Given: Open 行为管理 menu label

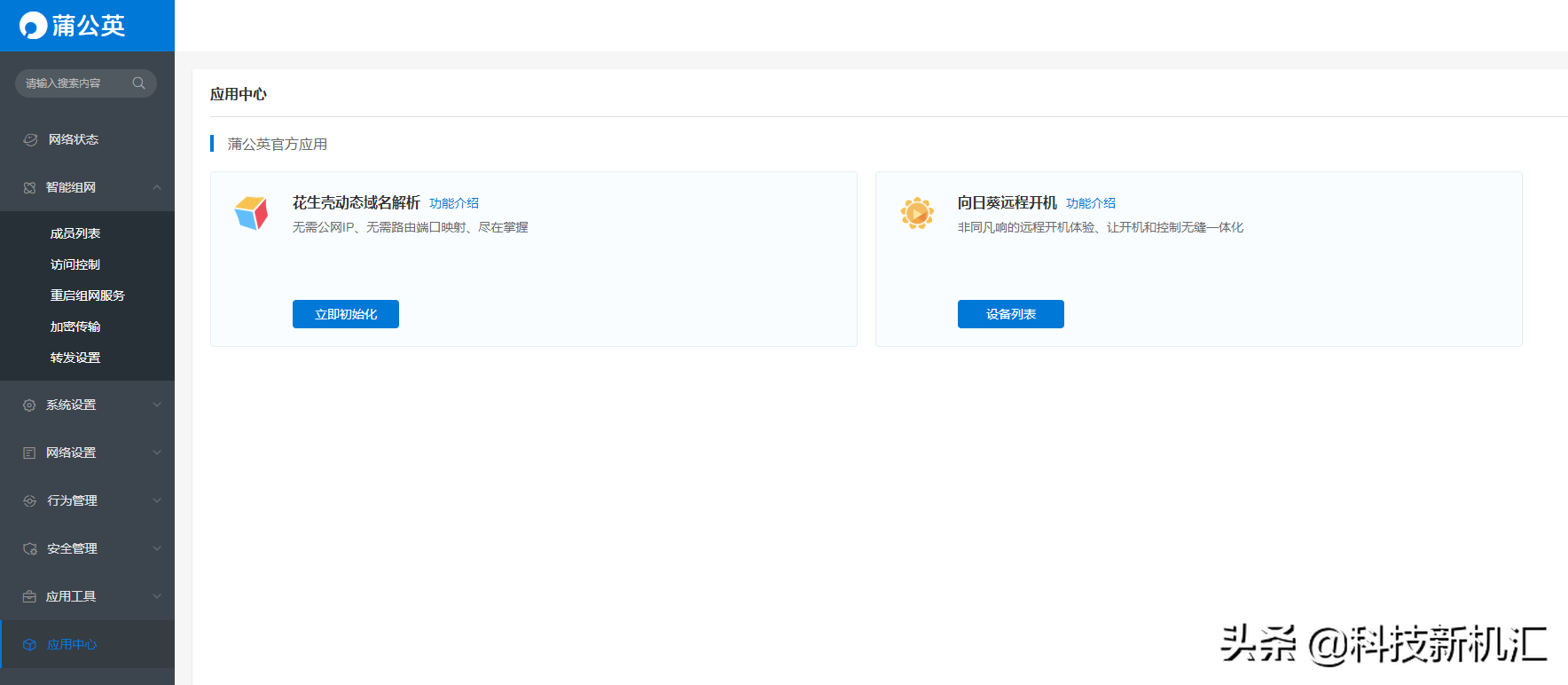Looking at the screenshot, I should 72,500.
